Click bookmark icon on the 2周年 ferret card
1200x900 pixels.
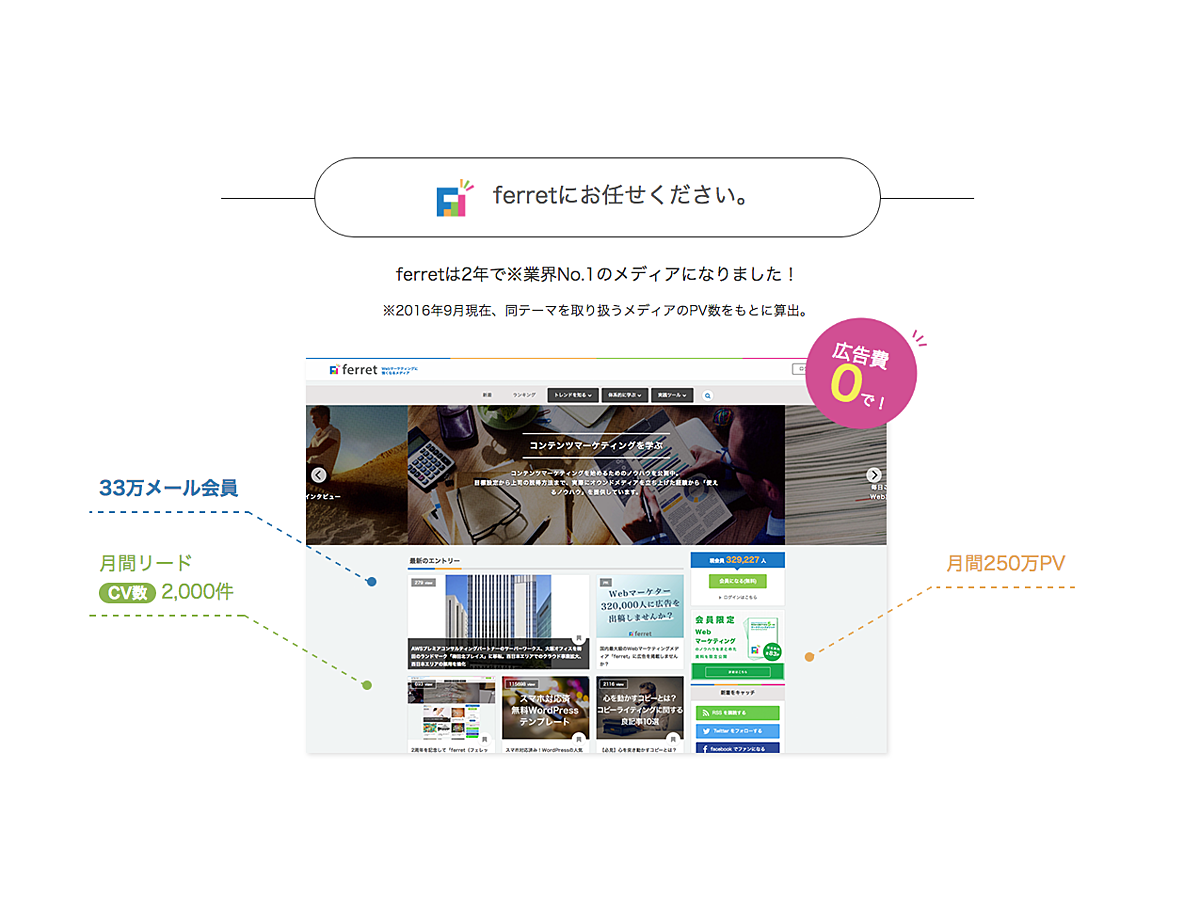click(487, 738)
